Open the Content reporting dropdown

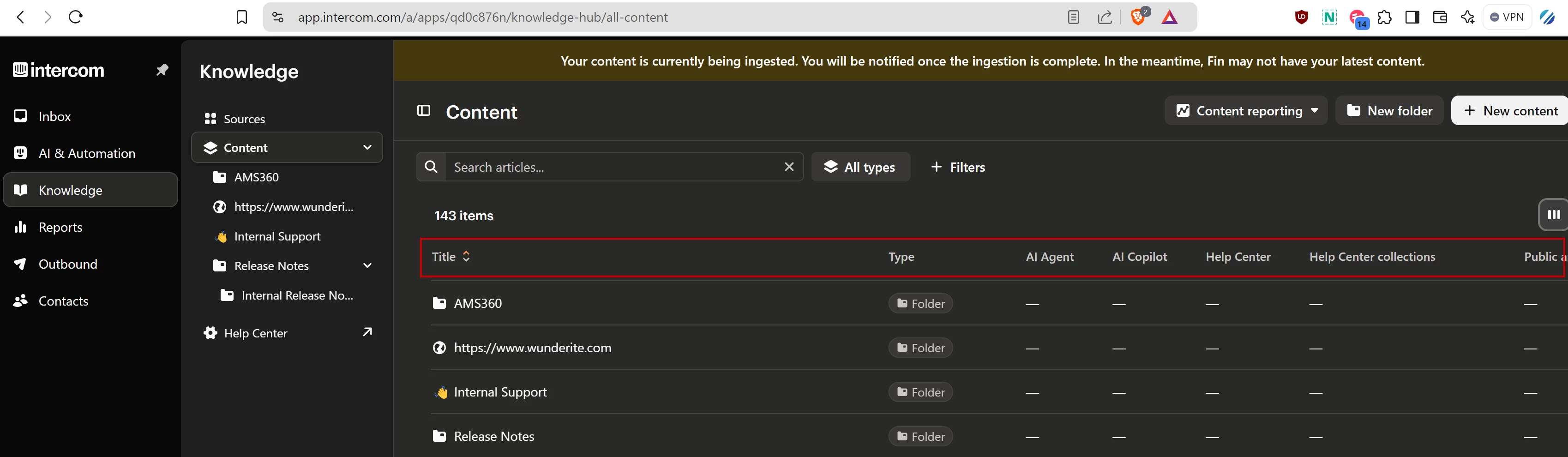(1245, 111)
